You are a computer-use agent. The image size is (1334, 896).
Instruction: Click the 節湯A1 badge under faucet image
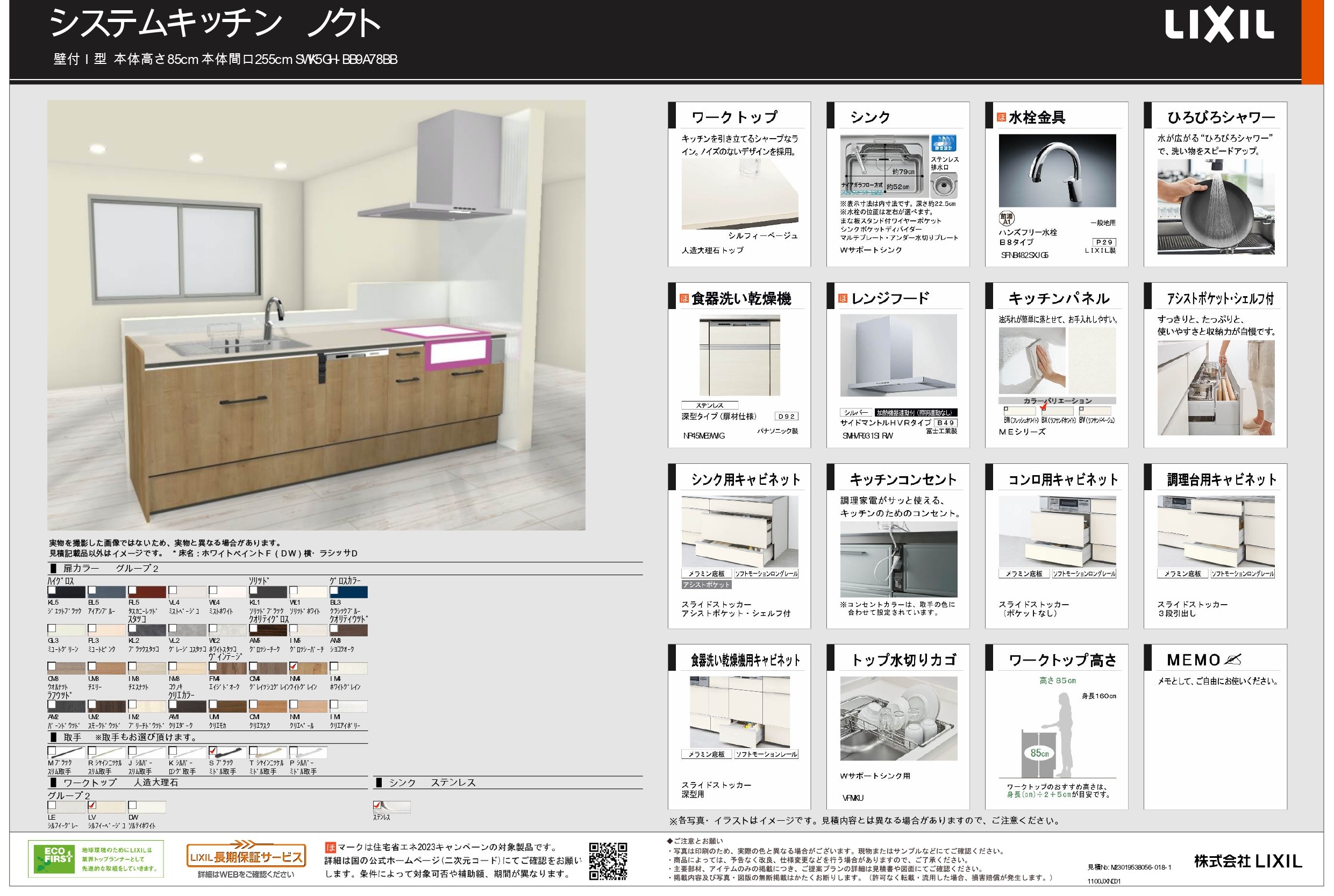[1006, 218]
